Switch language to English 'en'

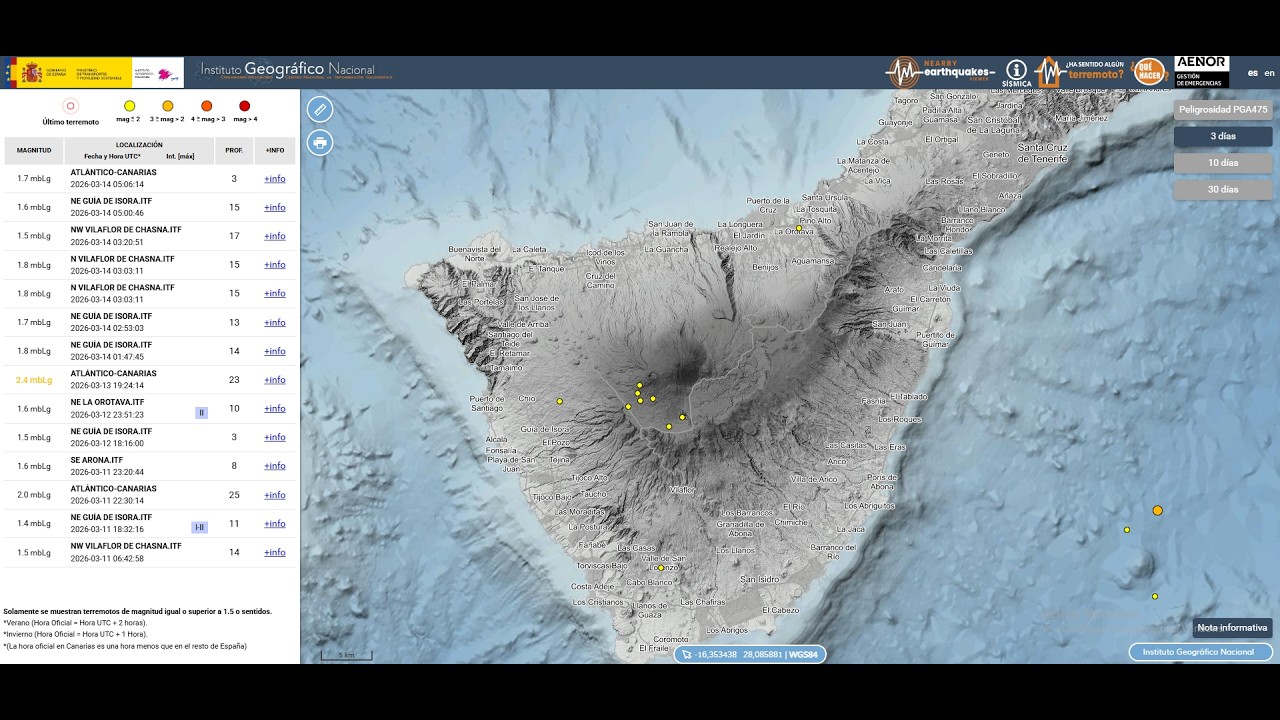click(1269, 73)
